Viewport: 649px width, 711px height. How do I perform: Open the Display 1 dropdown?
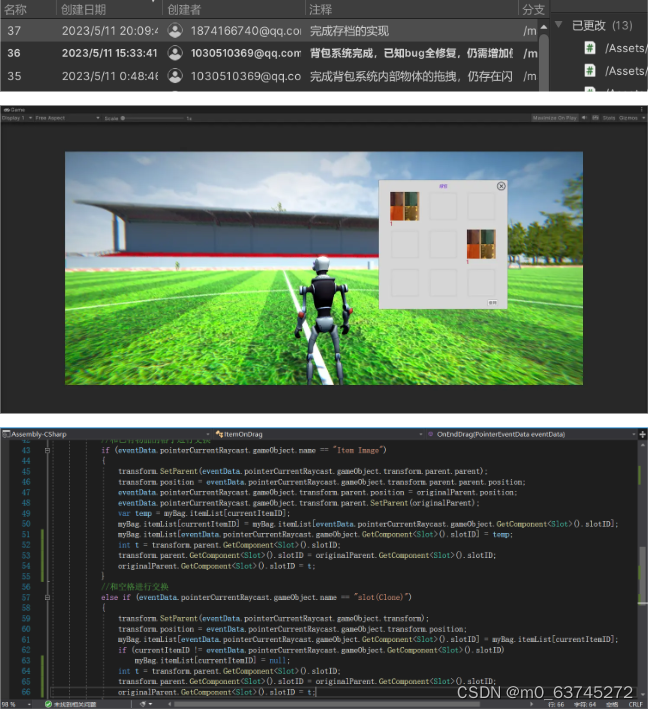click(17, 118)
